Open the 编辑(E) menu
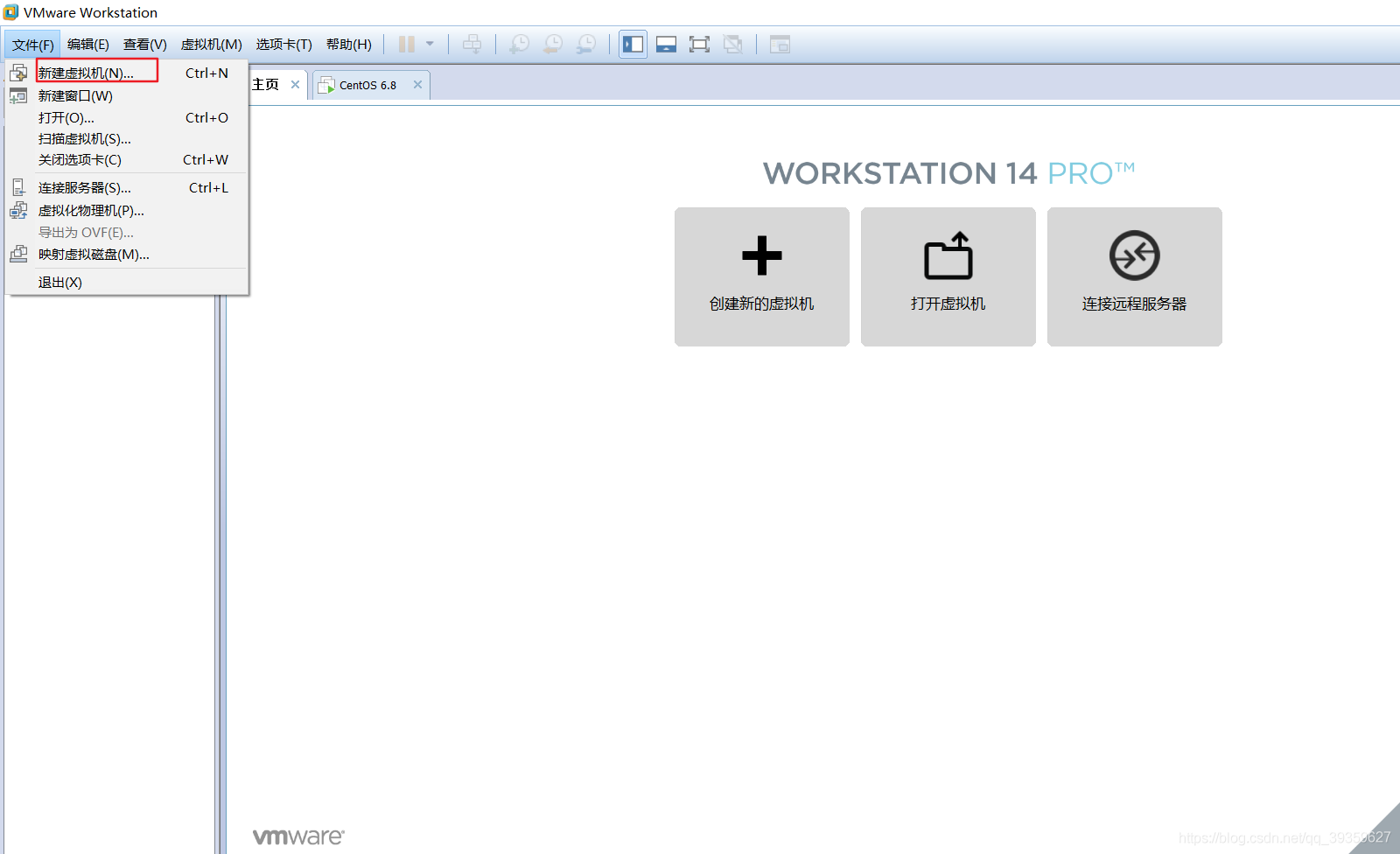Viewport: 1400px width, 854px height. pyautogui.click(x=88, y=45)
